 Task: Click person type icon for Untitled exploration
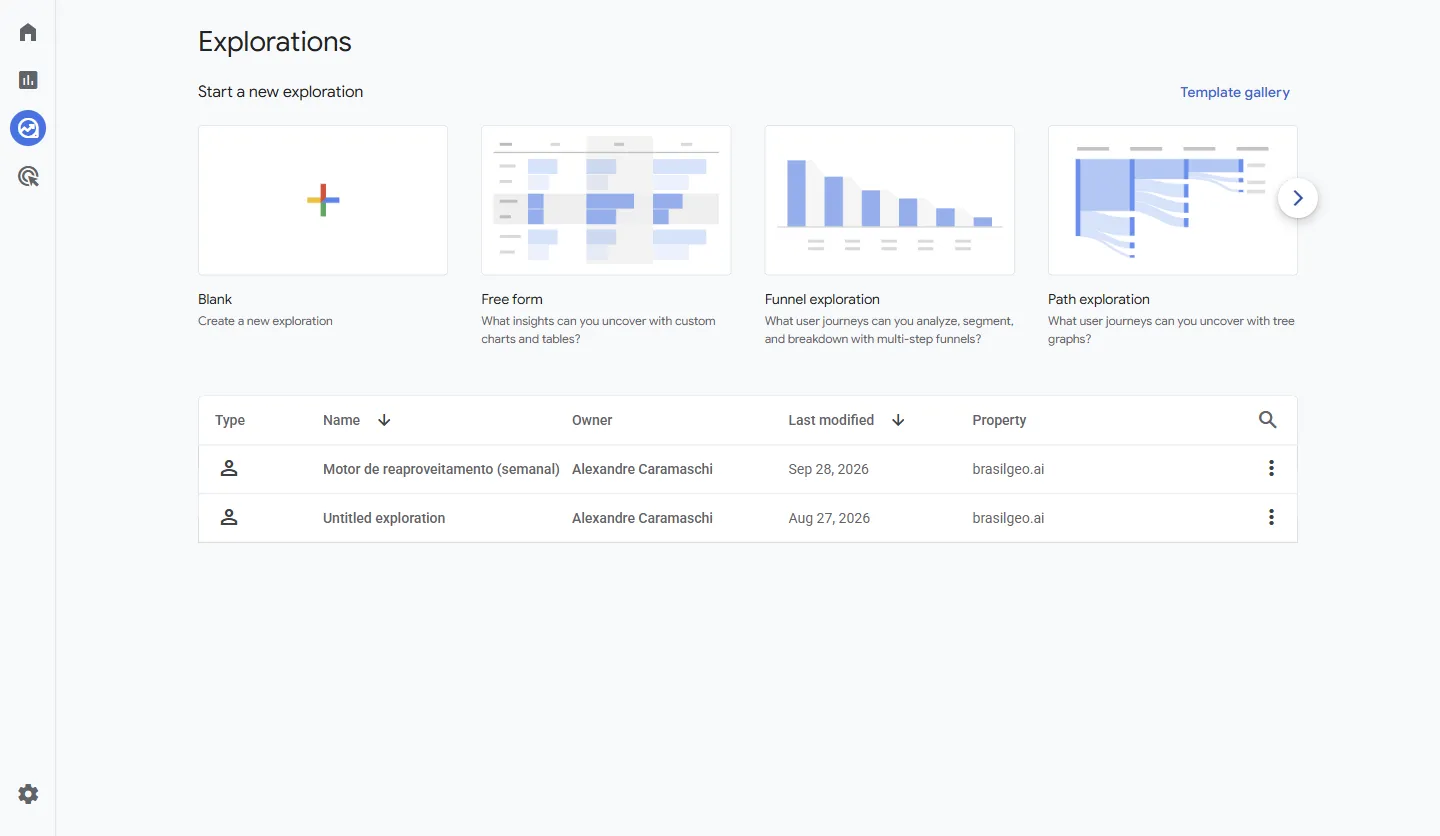click(x=229, y=517)
